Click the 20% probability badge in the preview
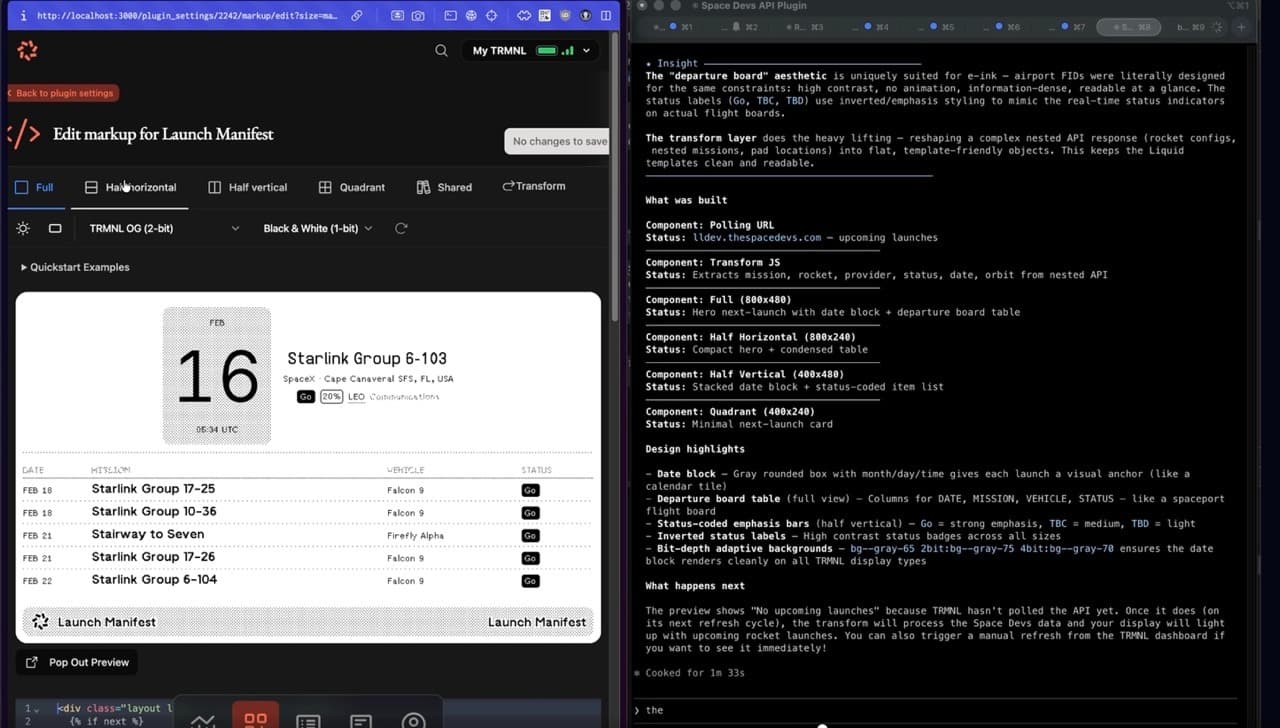 click(x=331, y=397)
